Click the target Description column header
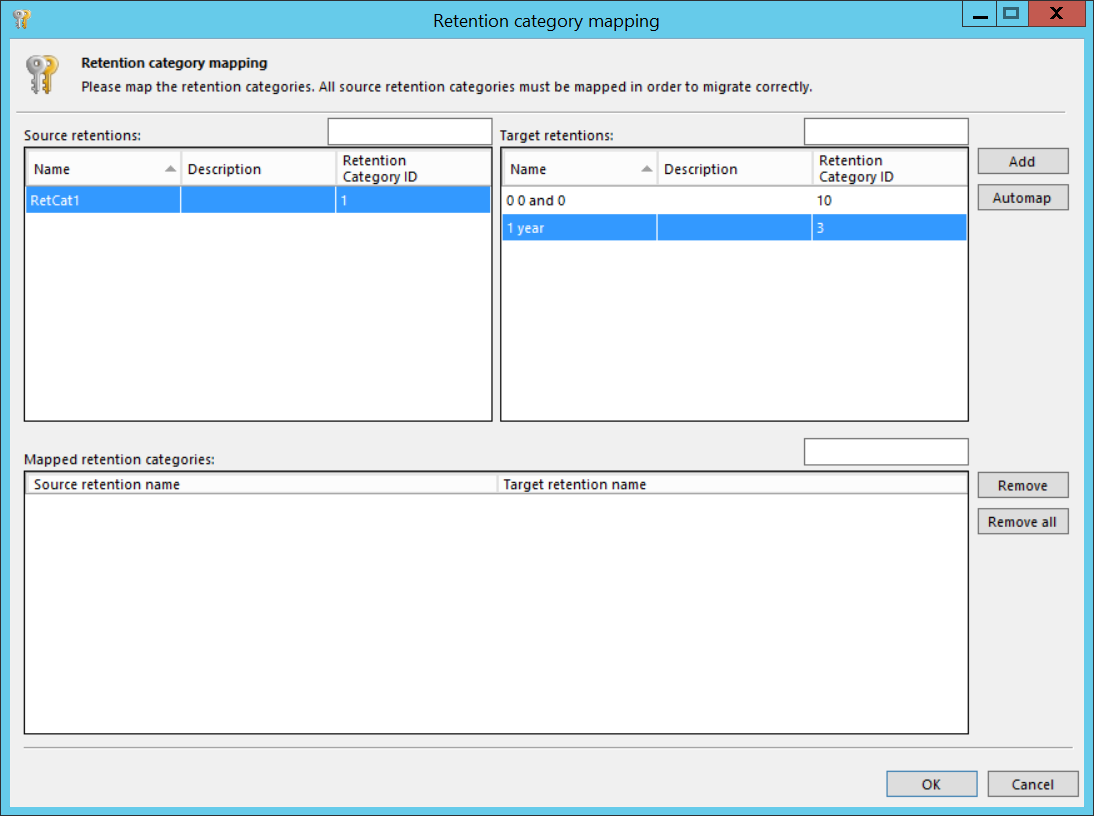Image resolution: width=1094 pixels, height=816 pixels. pos(734,169)
